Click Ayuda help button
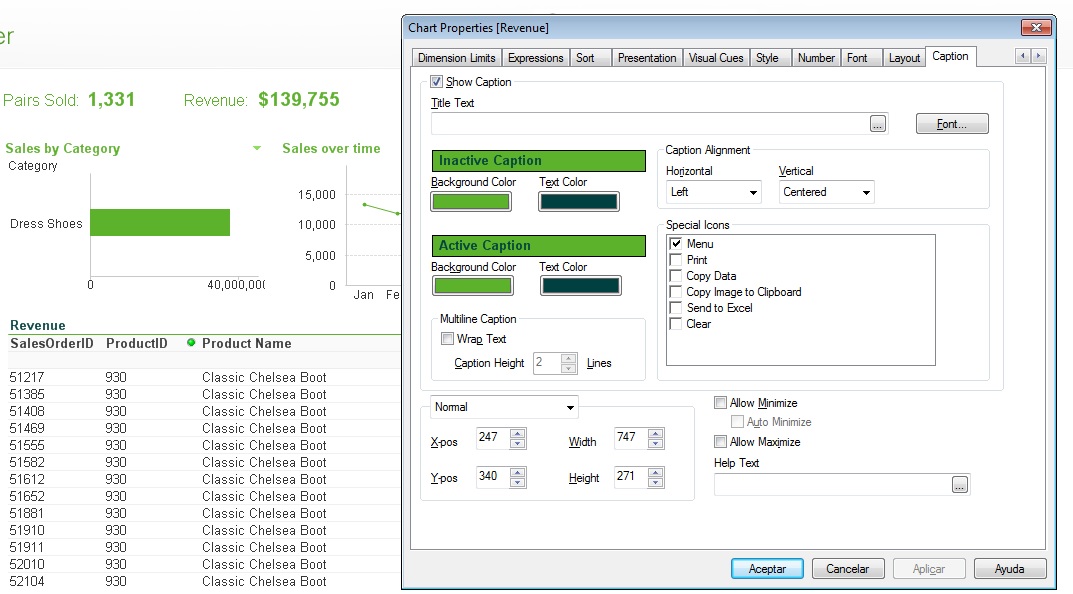 coord(1009,569)
